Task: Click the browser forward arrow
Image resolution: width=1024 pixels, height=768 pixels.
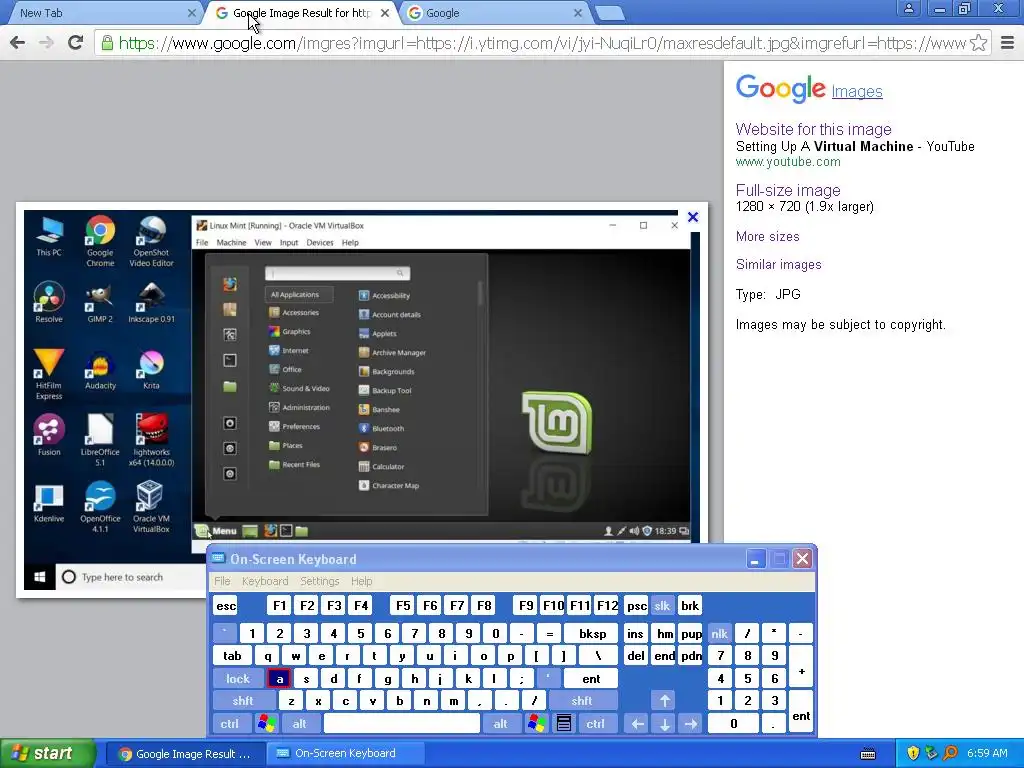Action: pyautogui.click(x=46, y=43)
